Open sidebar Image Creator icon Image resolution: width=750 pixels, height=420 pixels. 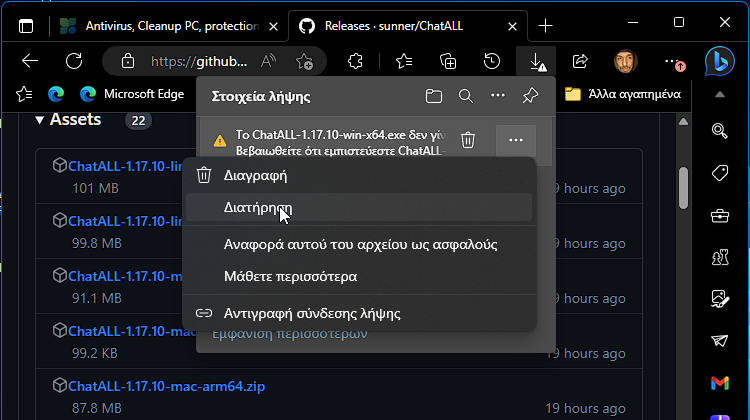(x=719, y=299)
